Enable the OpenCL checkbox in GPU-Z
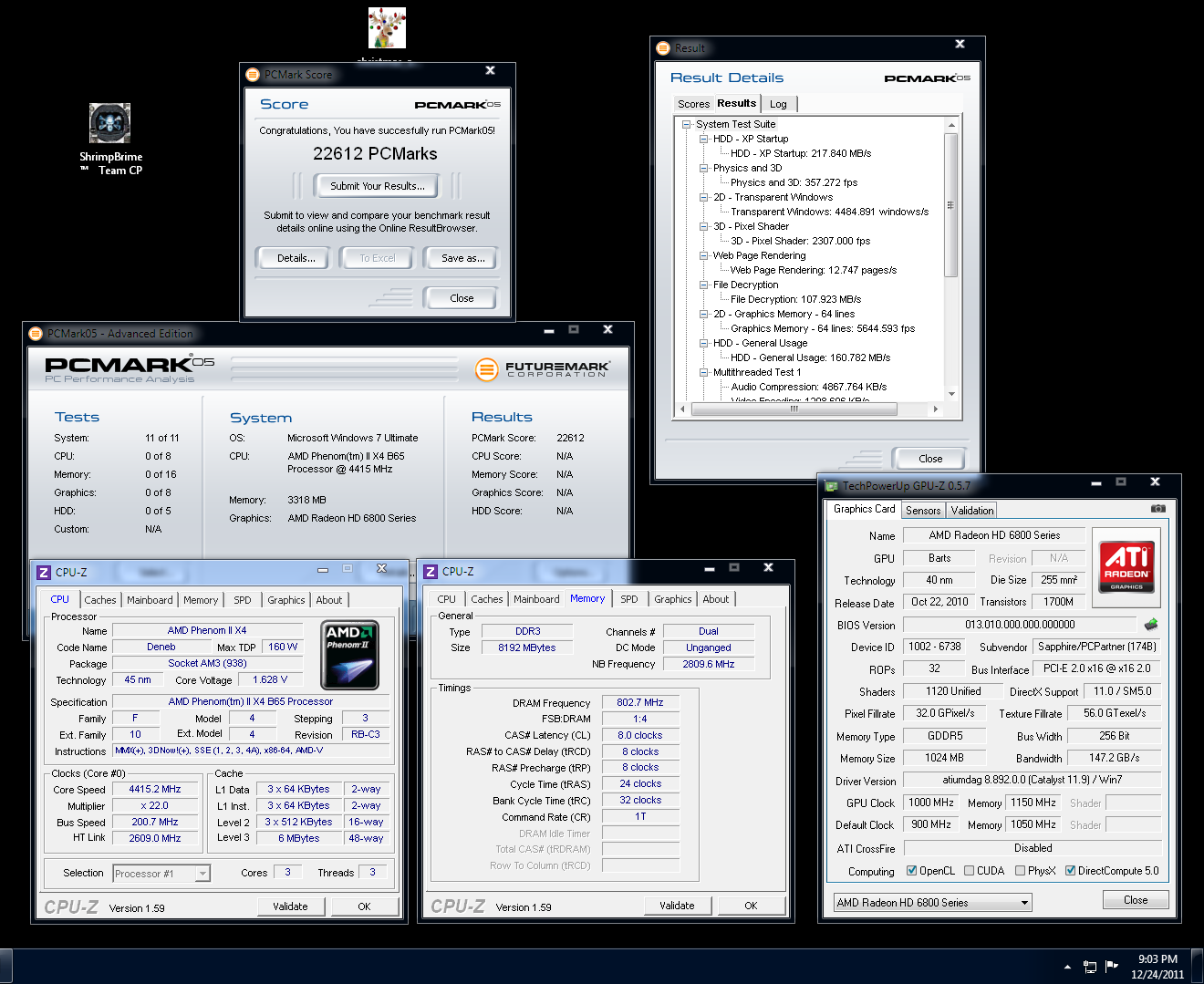Viewport: 1204px width, 984px height. click(x=911, y=870)
